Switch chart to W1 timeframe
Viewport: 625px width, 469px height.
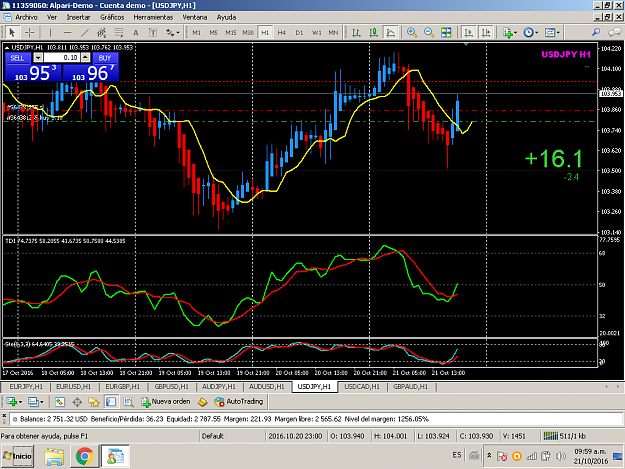tap(316, 33)
